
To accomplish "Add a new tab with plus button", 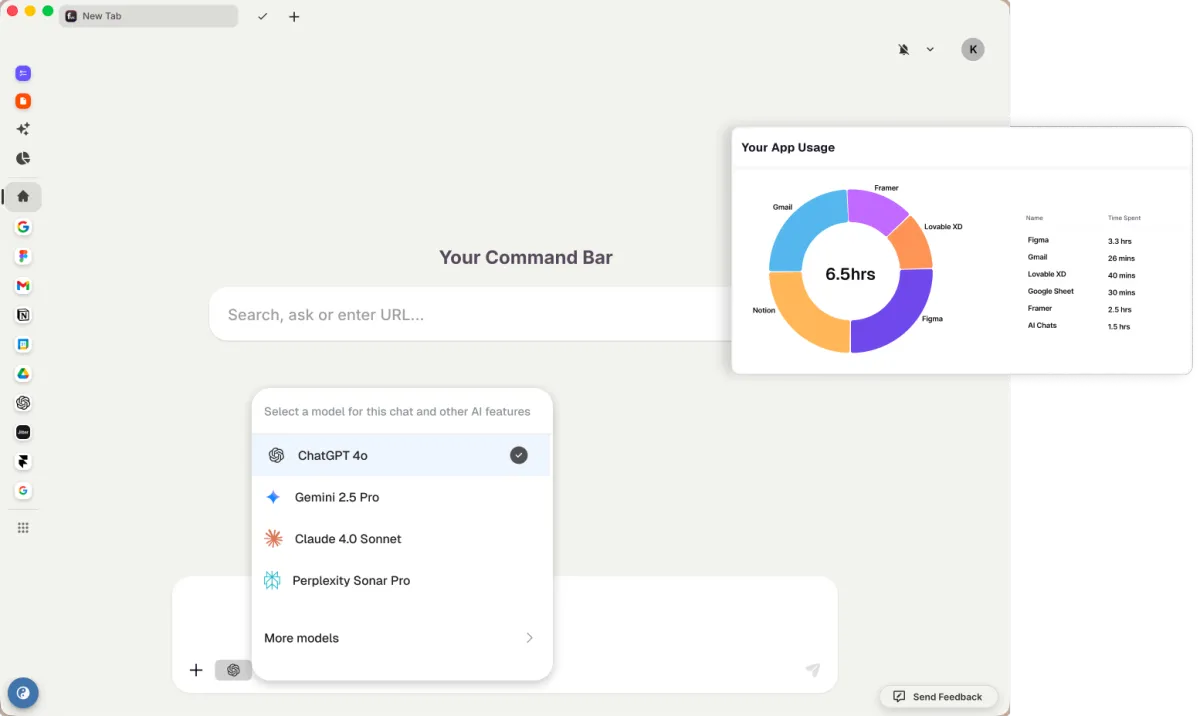I will 294,16.
